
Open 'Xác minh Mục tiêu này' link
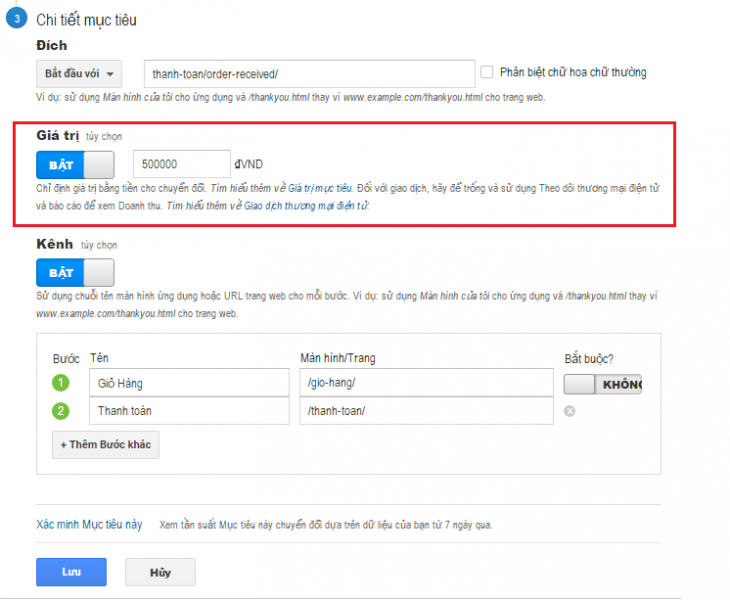pyautogui.click(x=89, y=524)
